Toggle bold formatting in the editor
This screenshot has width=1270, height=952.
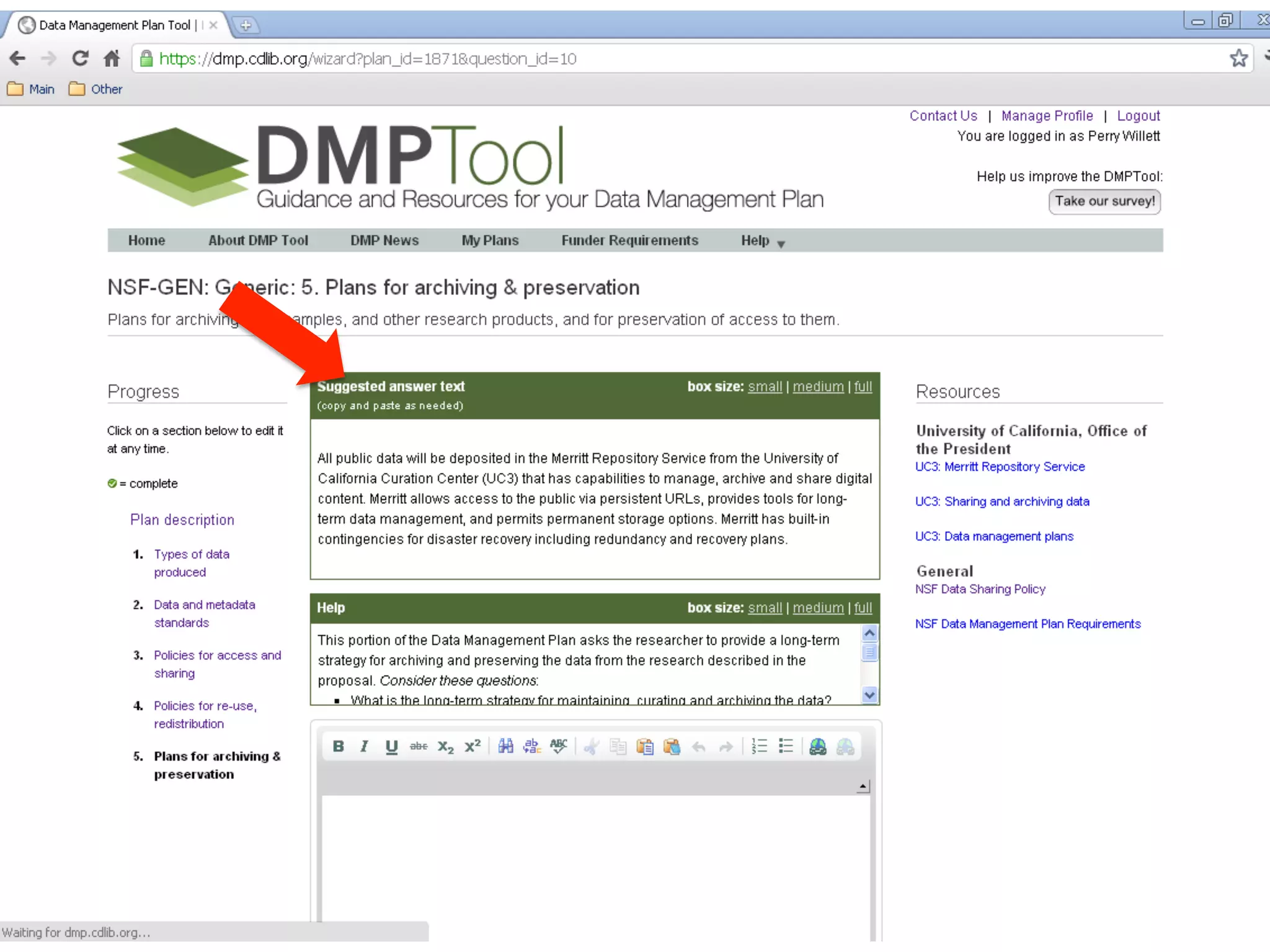click(x=338, y=746)
